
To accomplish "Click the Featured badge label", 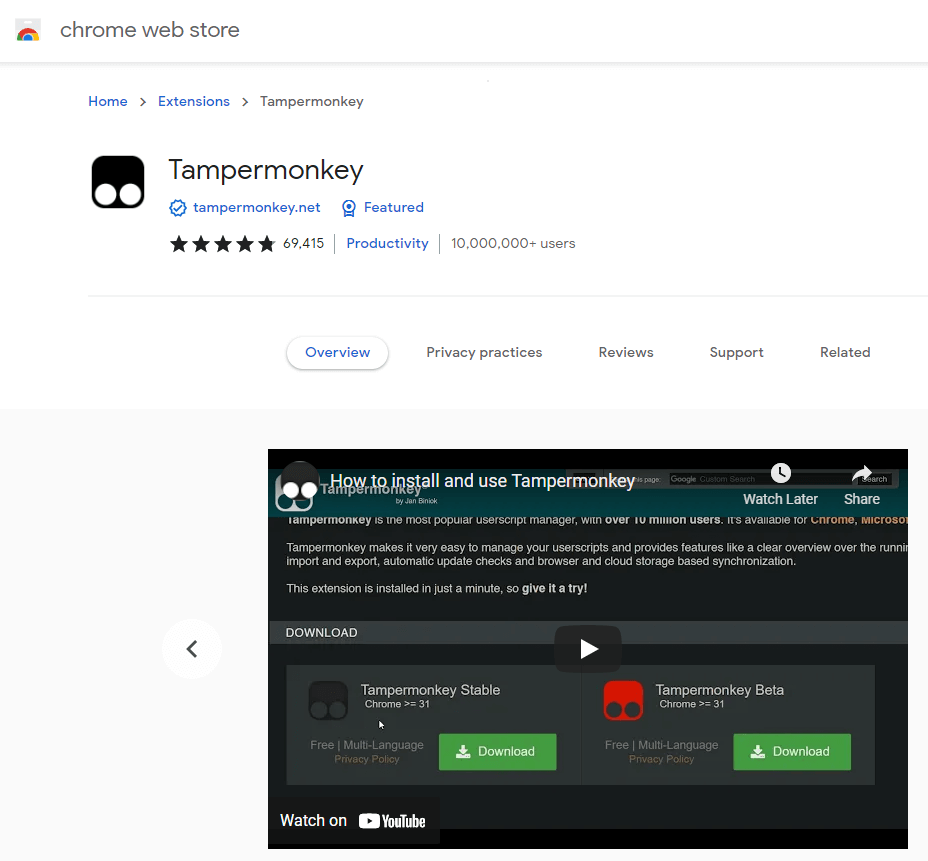I will [394, 208].
